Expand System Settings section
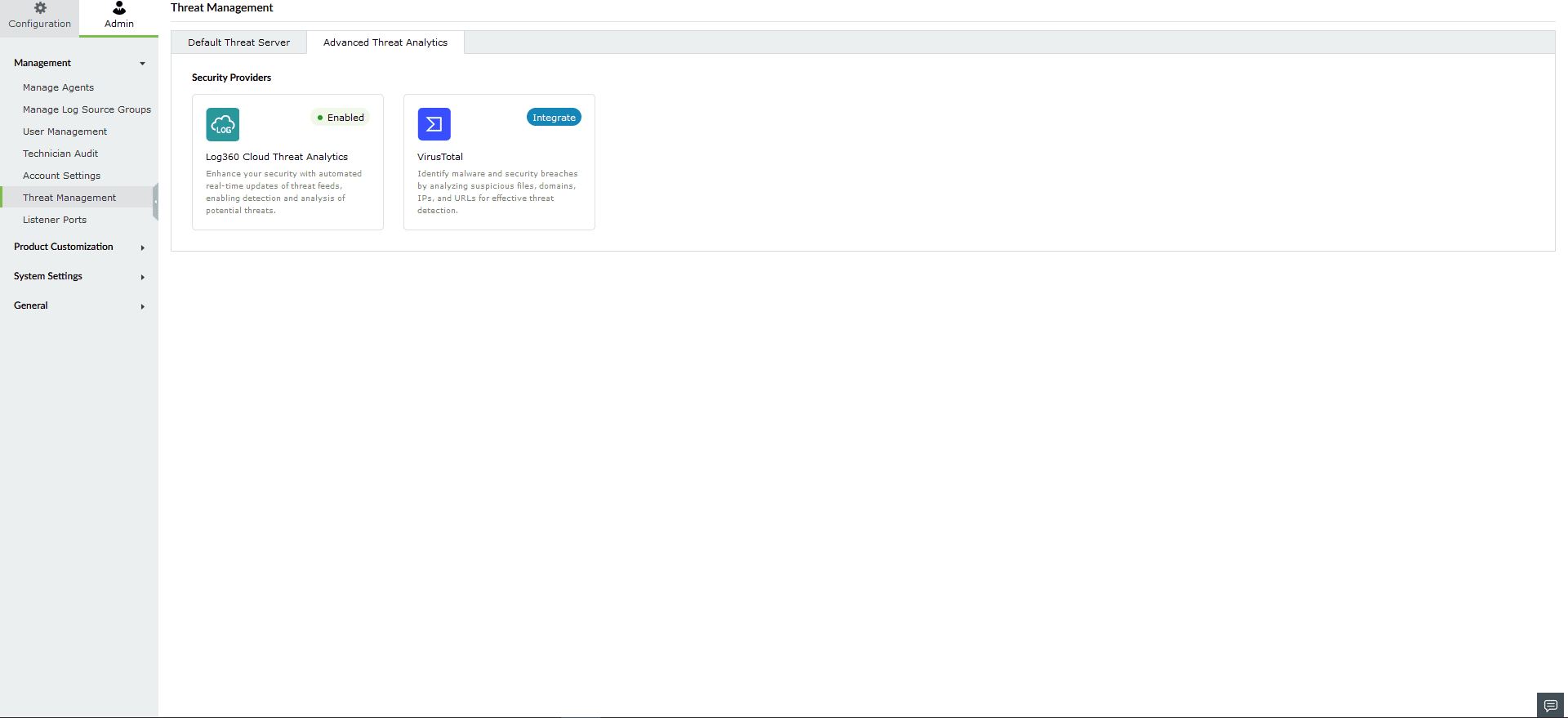This screenshot has width=1568, height=718. pyautogui.click(x=79, y=276)
